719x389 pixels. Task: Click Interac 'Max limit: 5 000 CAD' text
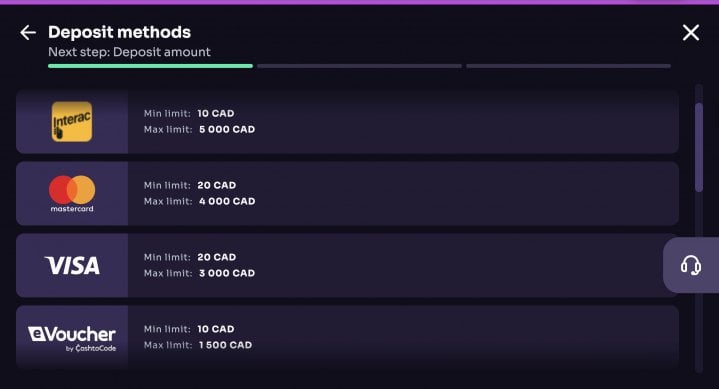tap(199, 129)
